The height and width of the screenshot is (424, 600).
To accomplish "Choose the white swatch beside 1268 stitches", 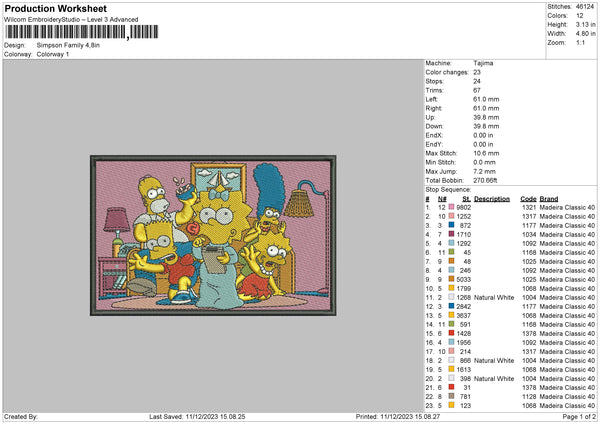I will (452, 297).
